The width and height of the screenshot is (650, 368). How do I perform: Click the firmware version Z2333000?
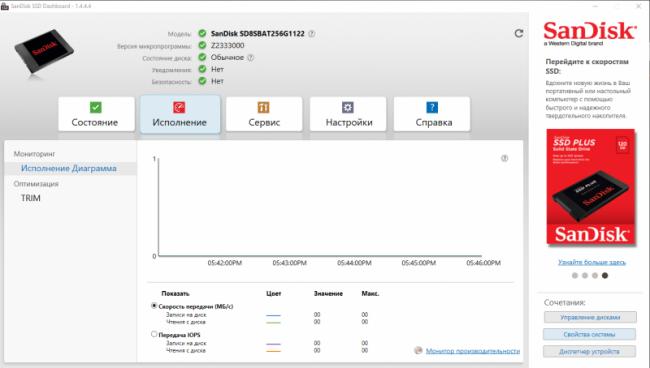pyautogui.click(x=228, y=45)
